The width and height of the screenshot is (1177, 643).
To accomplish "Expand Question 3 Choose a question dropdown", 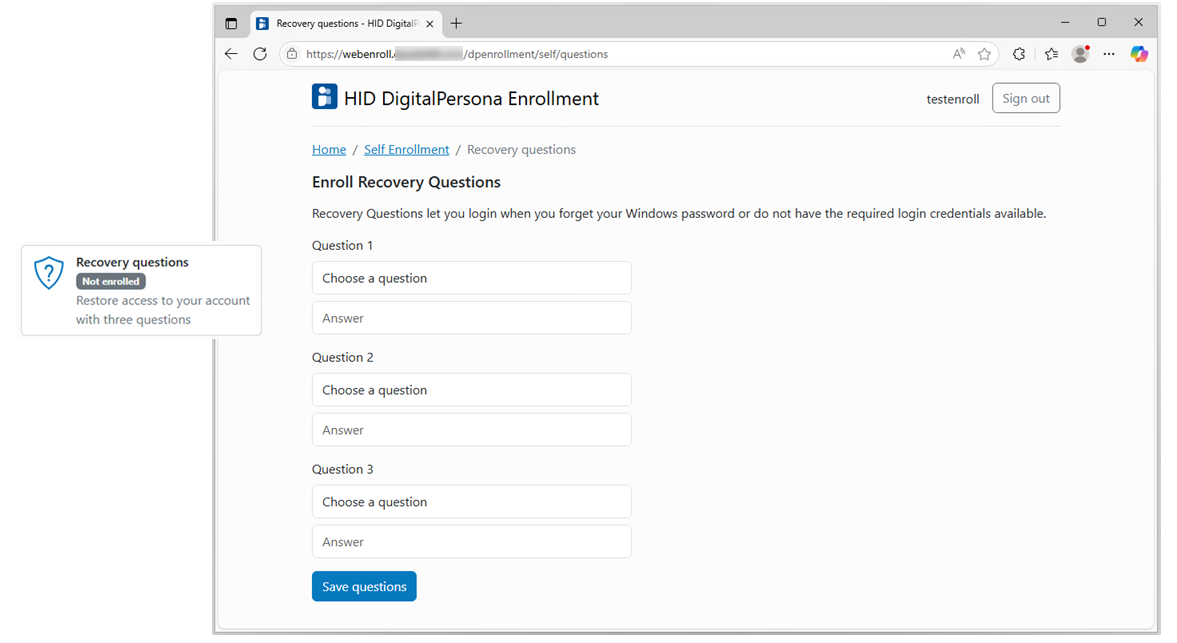I will pos(471,502).
